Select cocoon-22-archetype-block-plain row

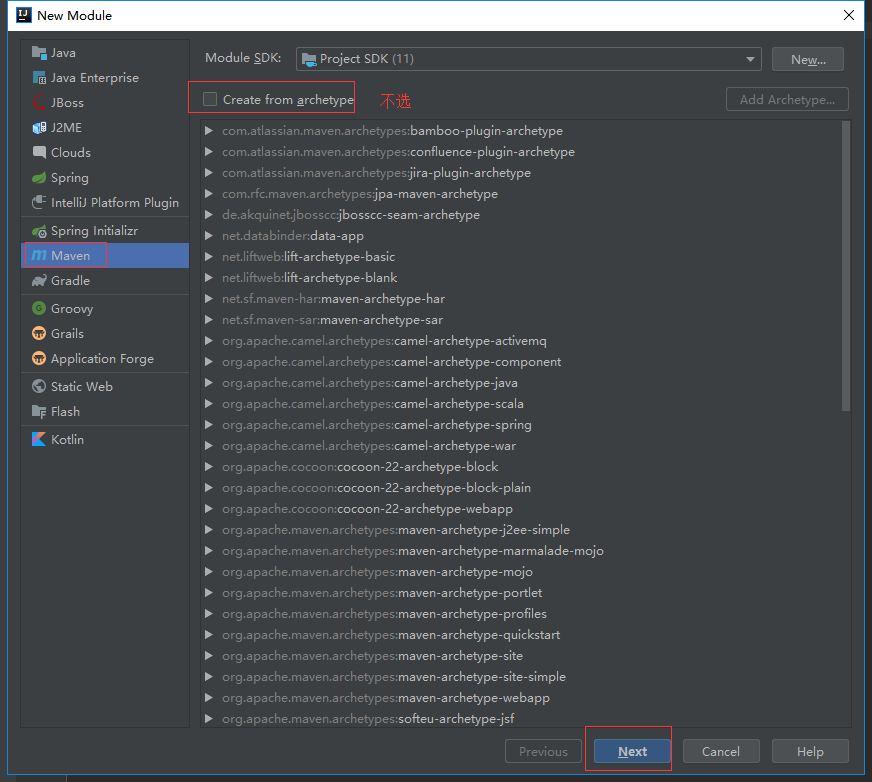click(x=522, y=488)
